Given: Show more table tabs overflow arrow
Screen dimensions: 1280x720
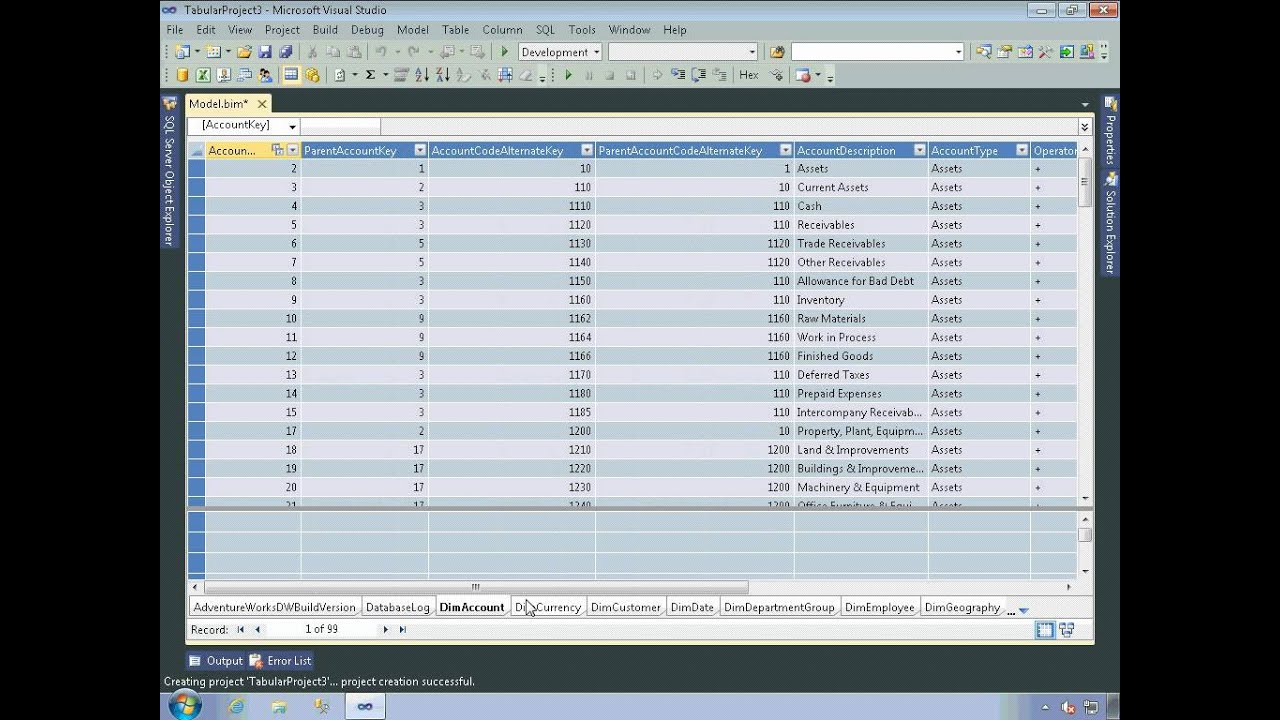Looking at the screenshot, I should (1023, 610).
